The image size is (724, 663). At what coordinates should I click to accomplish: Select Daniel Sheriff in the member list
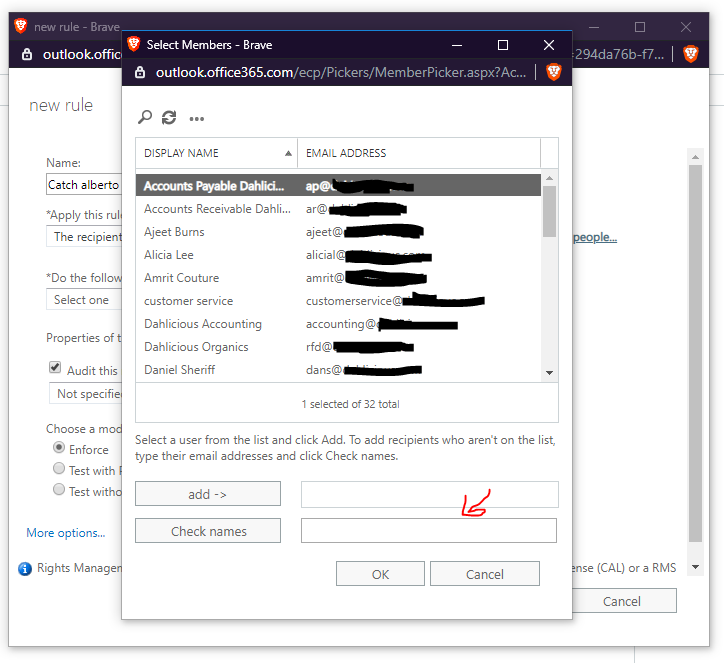click(x=338, y=370)
